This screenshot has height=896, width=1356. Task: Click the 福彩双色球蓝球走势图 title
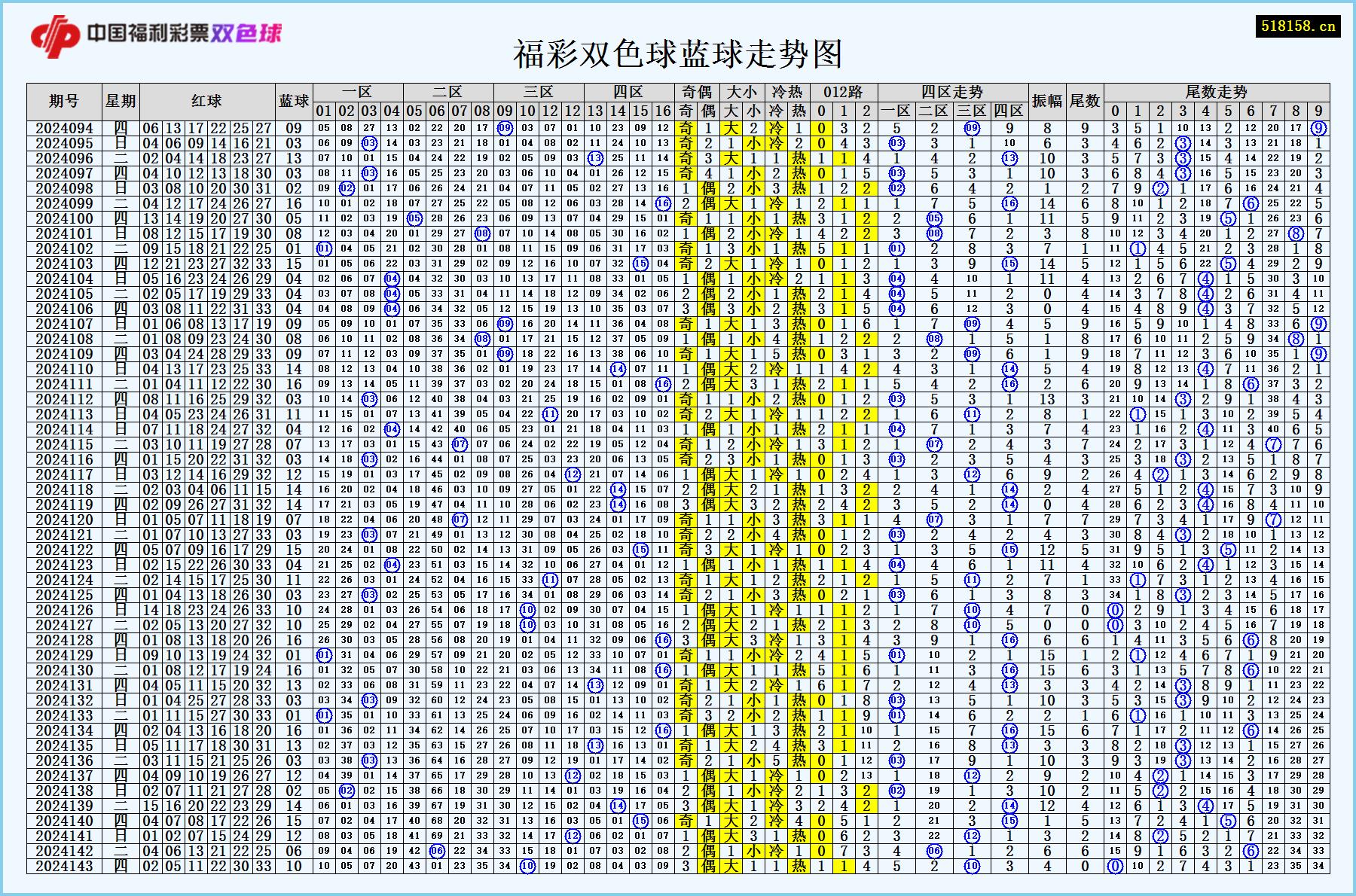tap(677, 53)
